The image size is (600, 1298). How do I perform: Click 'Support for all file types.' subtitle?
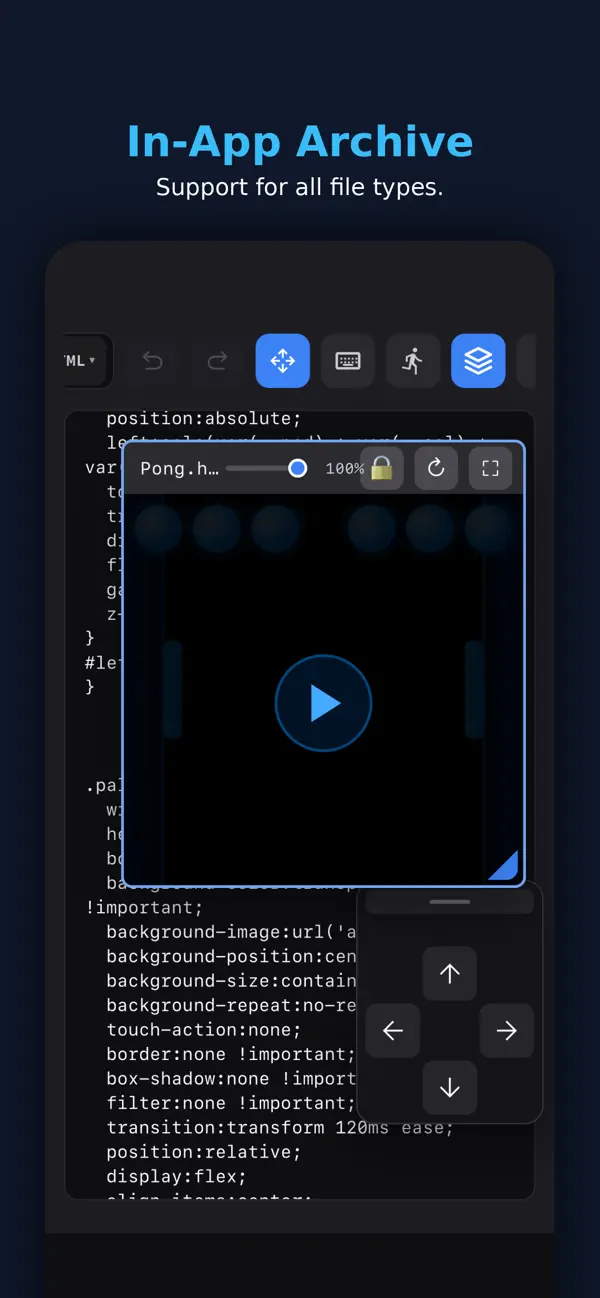point(300,187)
